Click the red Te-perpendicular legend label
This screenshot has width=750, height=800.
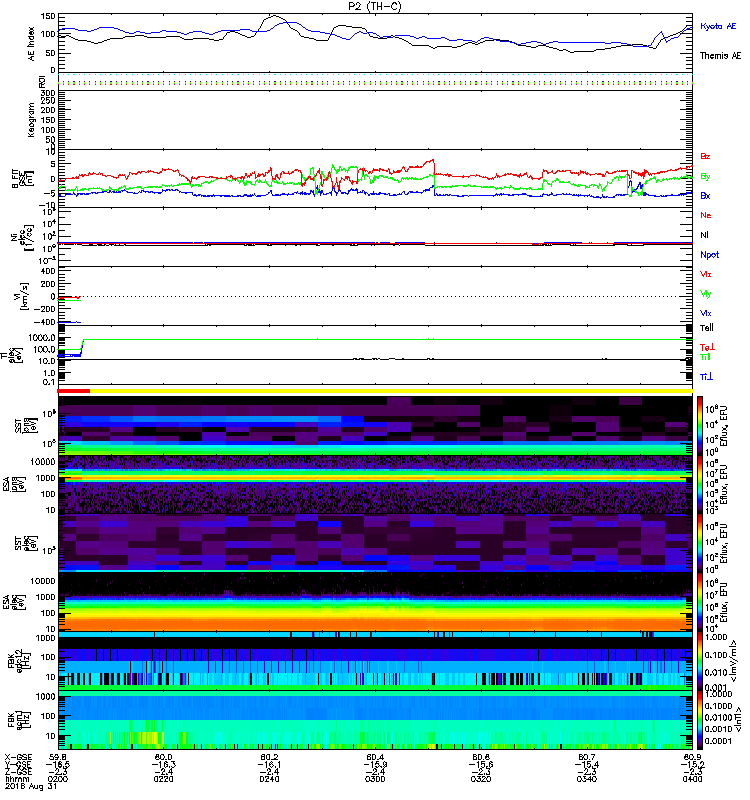pos(706,346)
